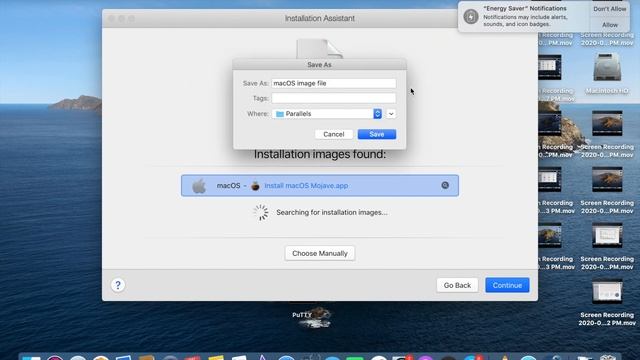Click Don't Allow on Energy Saver notification
The height and width of the screenshot is (360, 640).
610,9
